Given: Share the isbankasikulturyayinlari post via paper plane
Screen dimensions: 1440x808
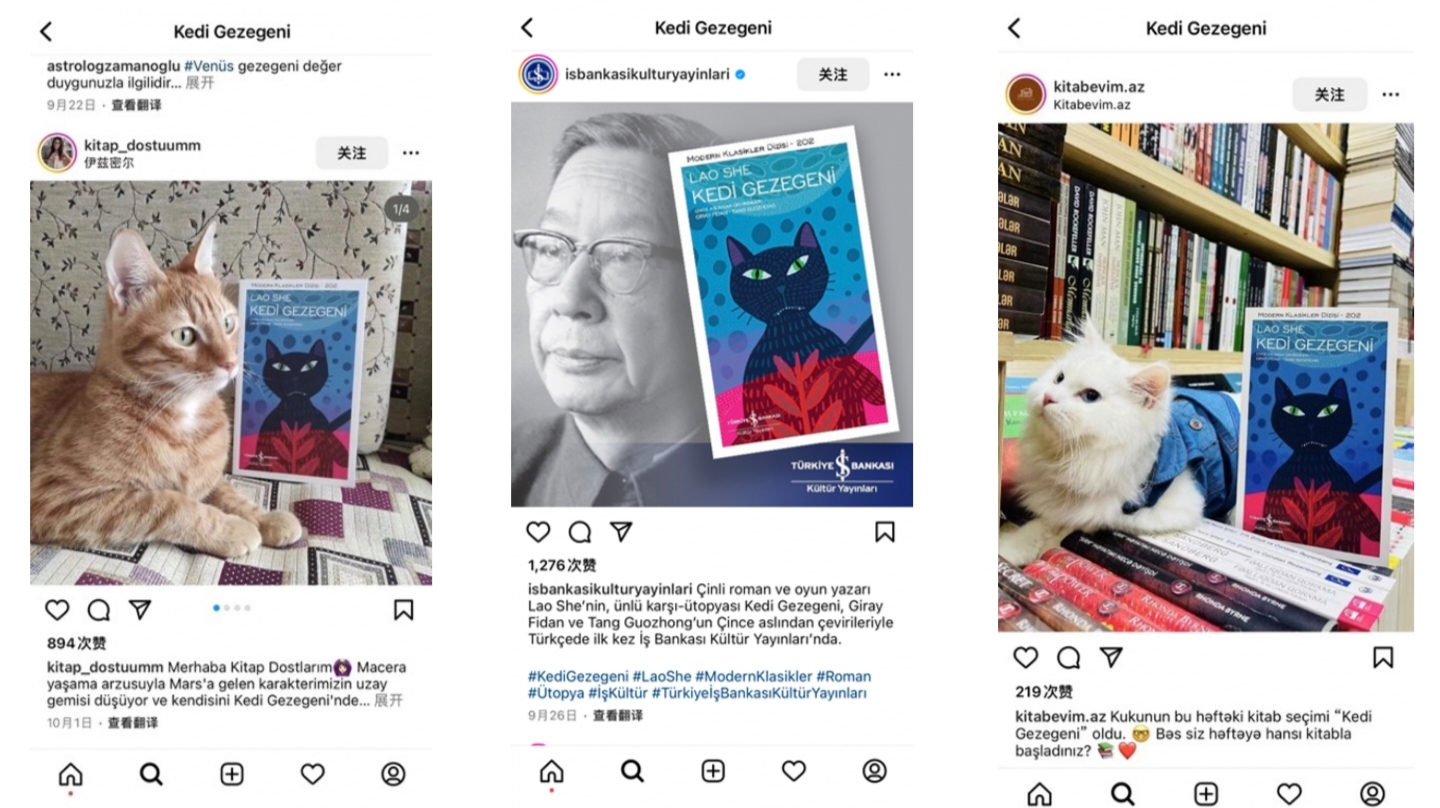Looking at the screenshot, I should coord(621,532).
